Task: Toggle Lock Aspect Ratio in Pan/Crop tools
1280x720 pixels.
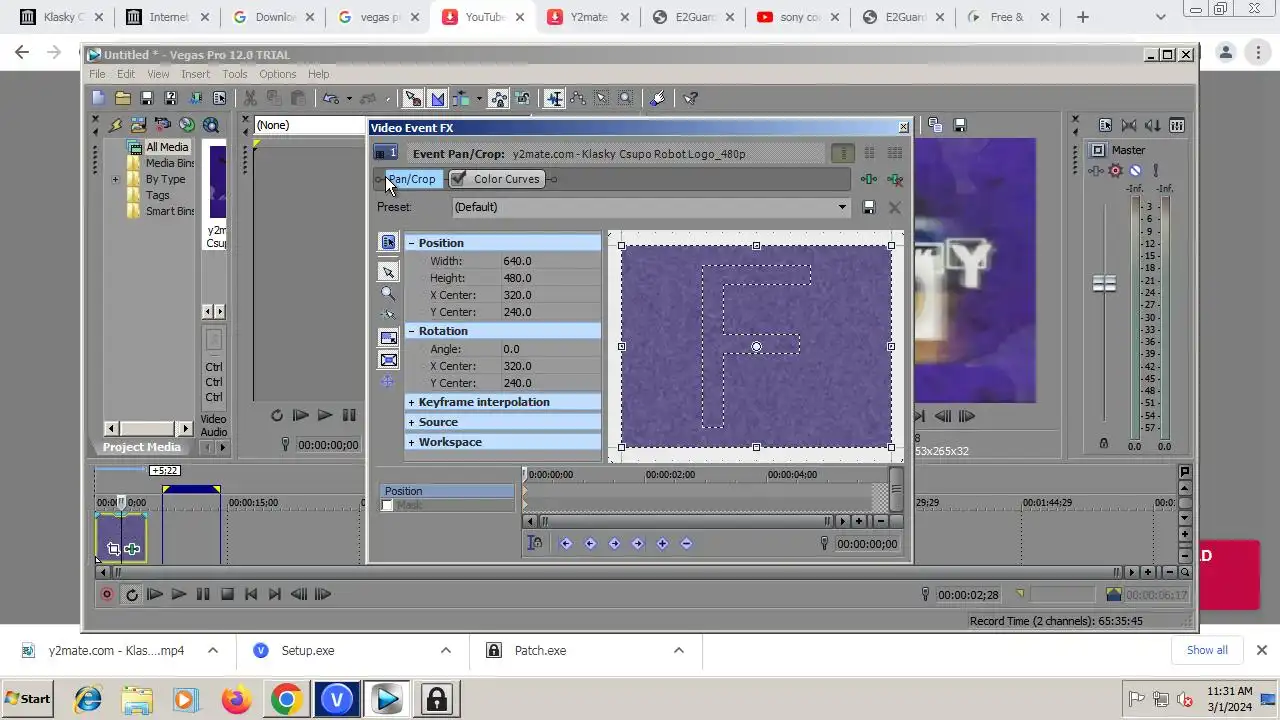Action: 388,338
